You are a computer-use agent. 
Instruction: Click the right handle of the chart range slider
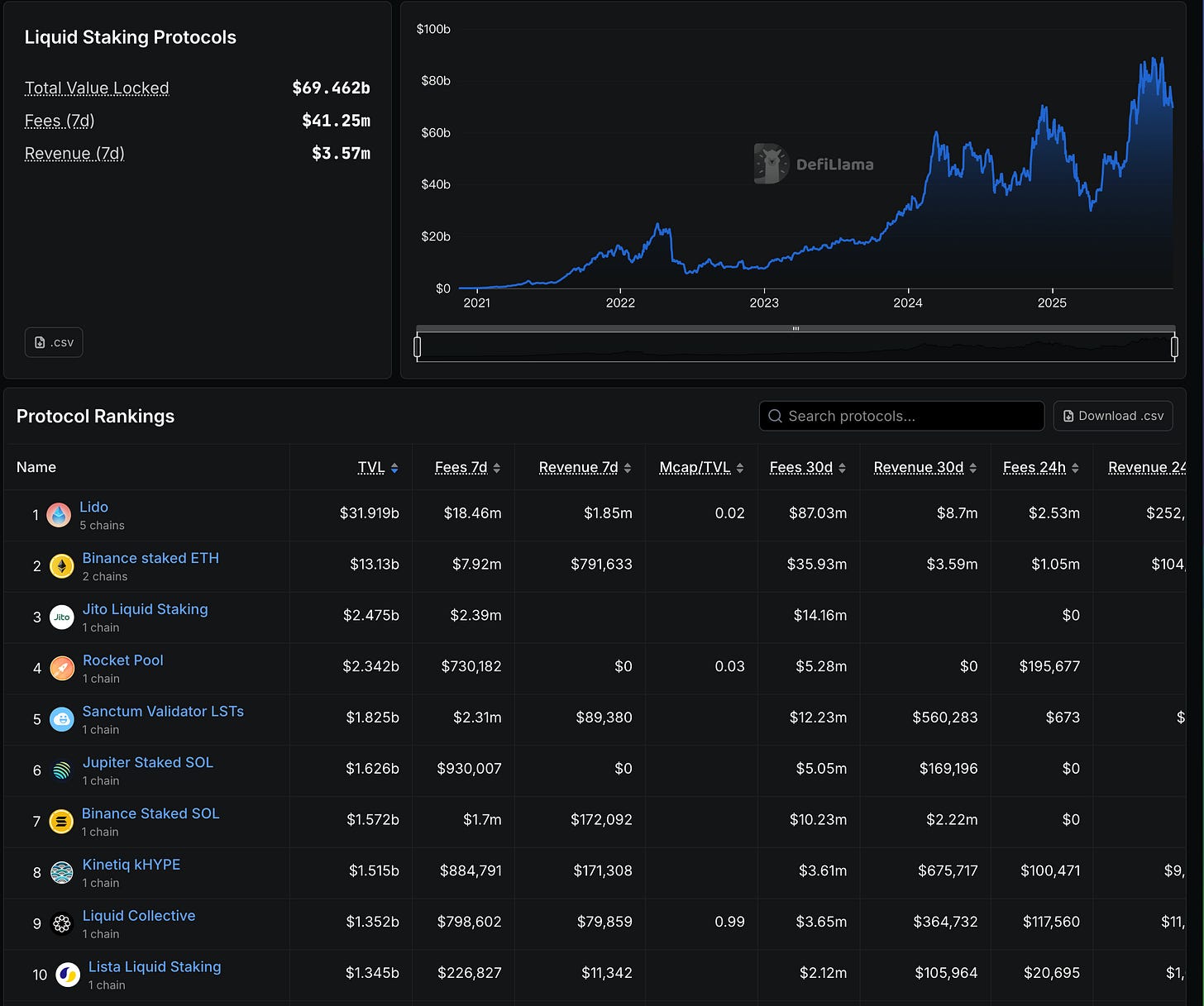pos(1174,347)
